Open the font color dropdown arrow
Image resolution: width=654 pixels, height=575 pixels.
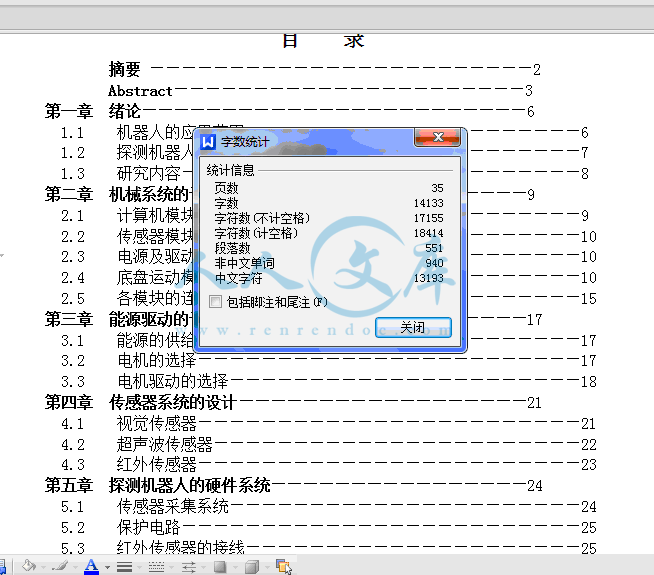tap(107, 567)
